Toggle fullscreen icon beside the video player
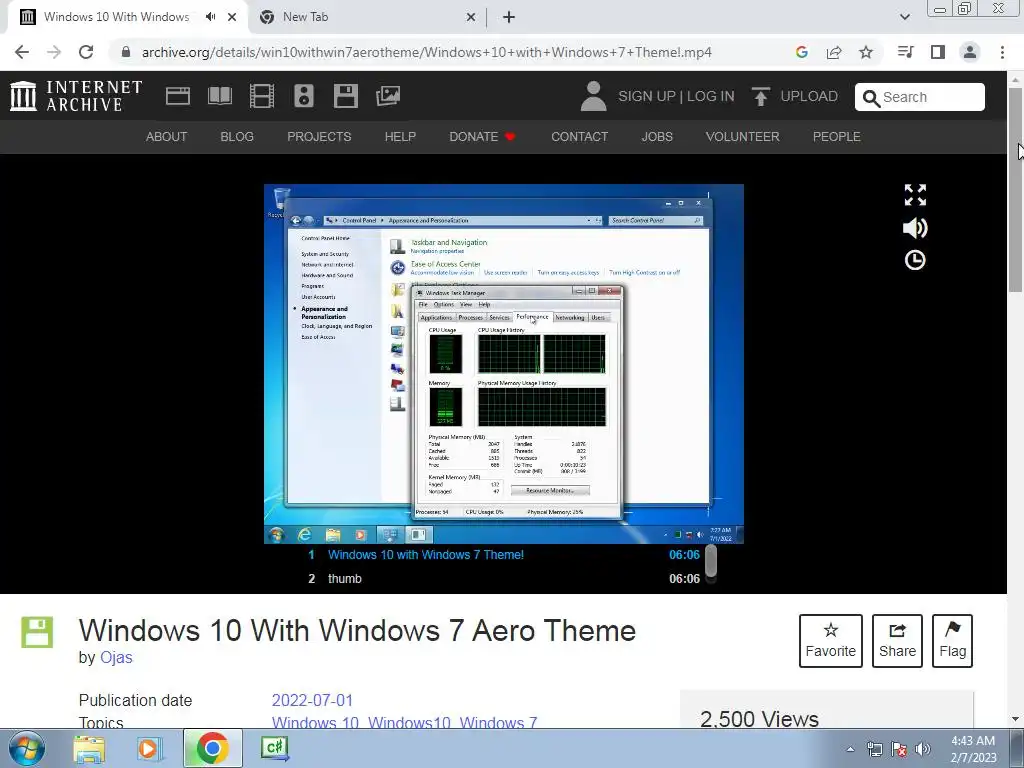Screen dimensions: 1024x768 (x=915, y=195)
